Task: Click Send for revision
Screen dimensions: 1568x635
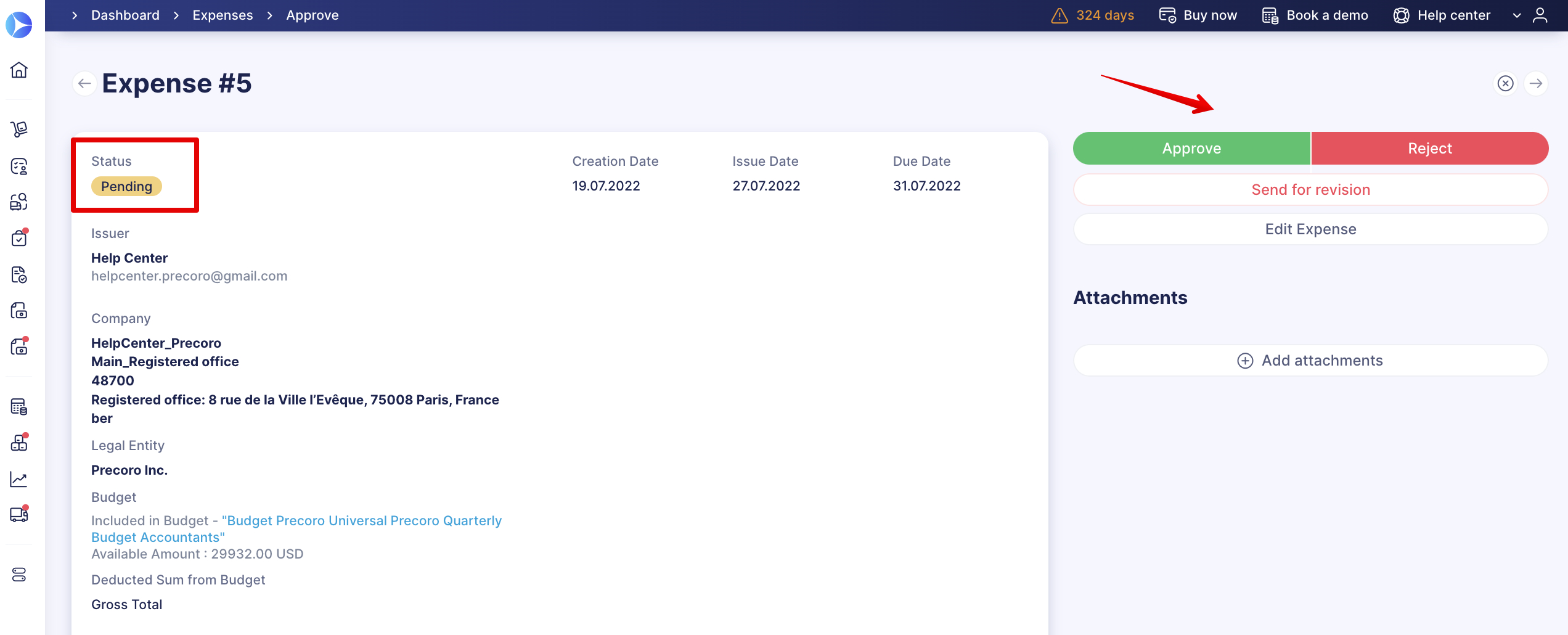Action: click(1310, 190)
